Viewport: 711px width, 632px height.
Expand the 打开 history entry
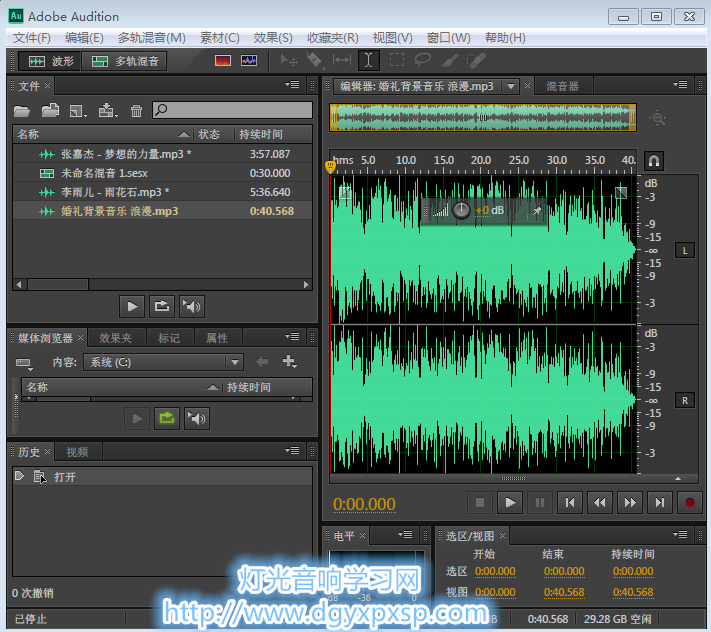19,477
